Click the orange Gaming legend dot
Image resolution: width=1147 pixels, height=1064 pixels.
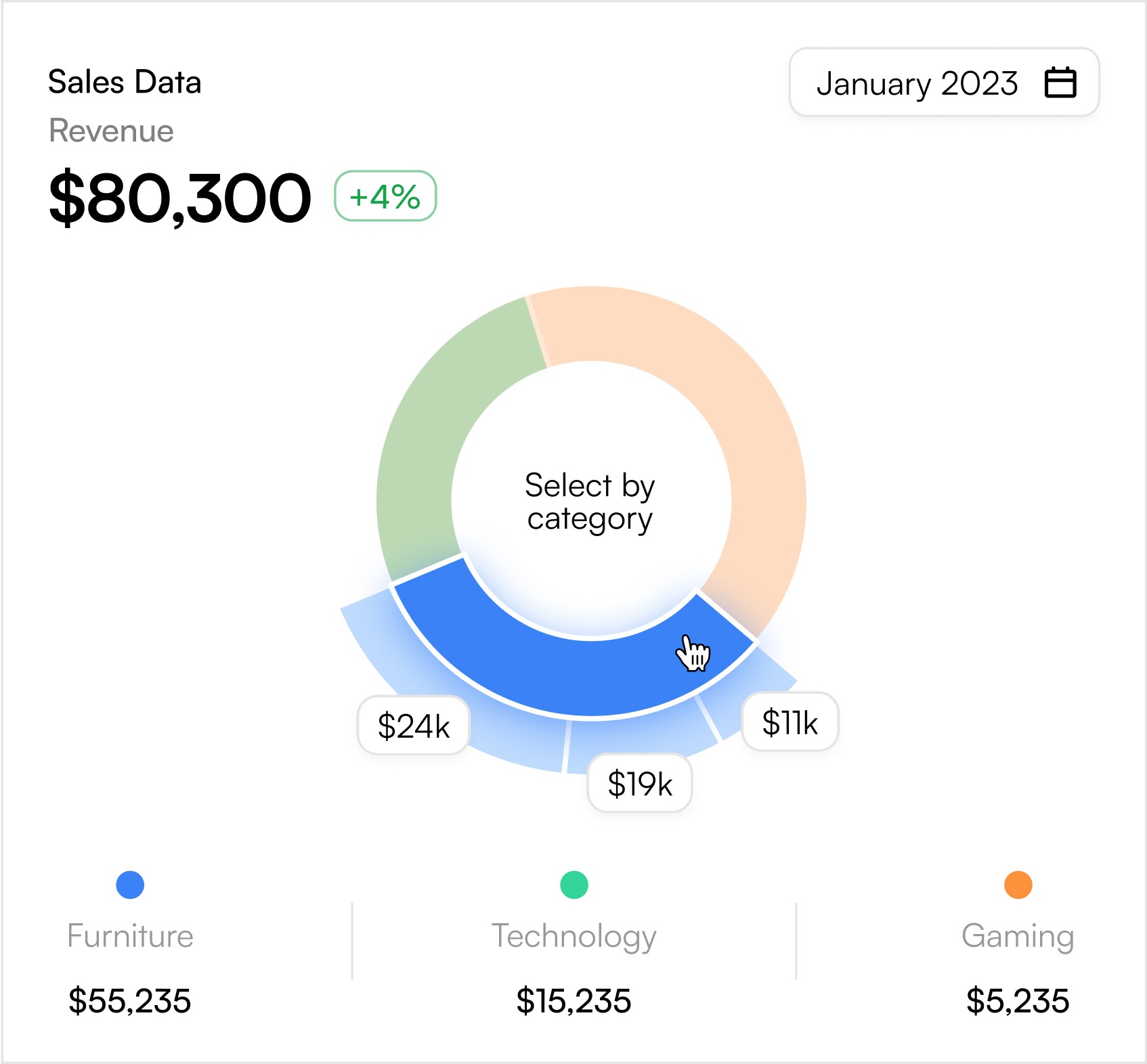point(1018,885)
